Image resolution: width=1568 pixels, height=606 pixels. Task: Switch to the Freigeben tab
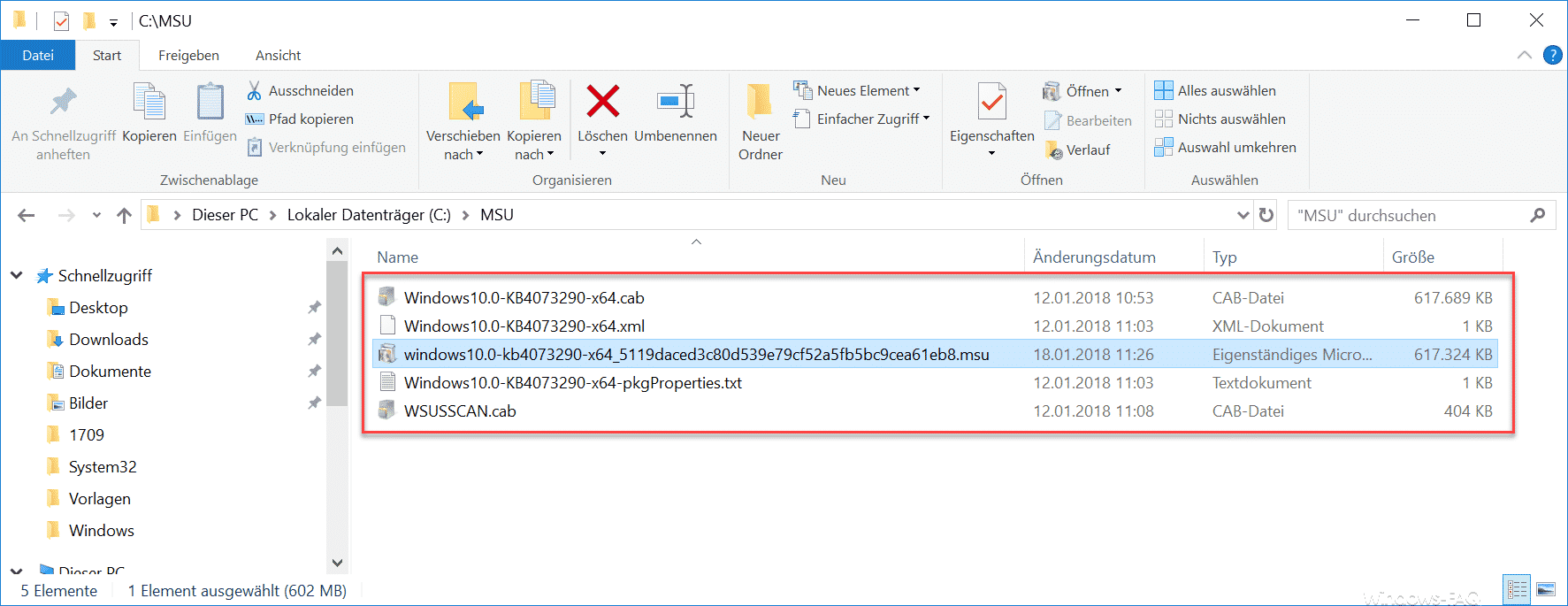(188, 55)
